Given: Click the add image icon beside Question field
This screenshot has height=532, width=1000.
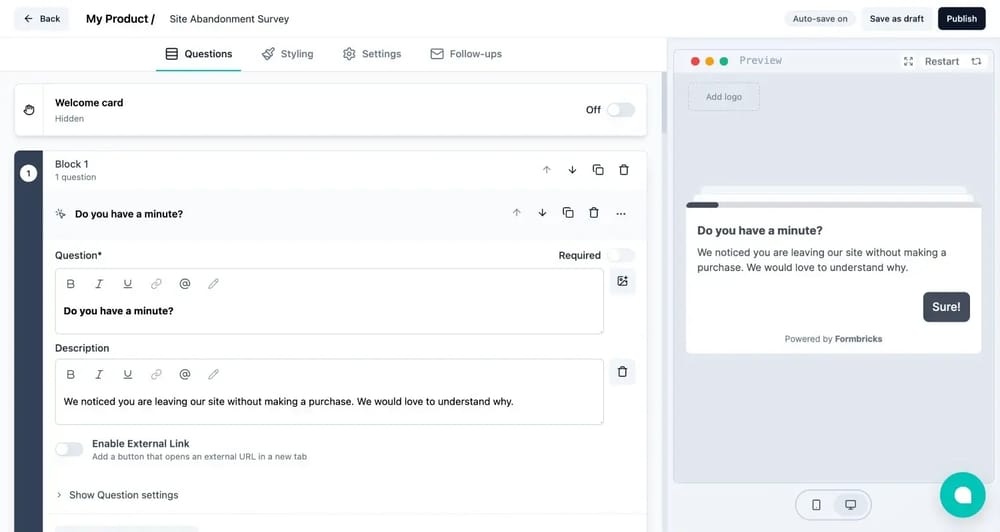Looking at the screenshot, I should click(622, 282).
